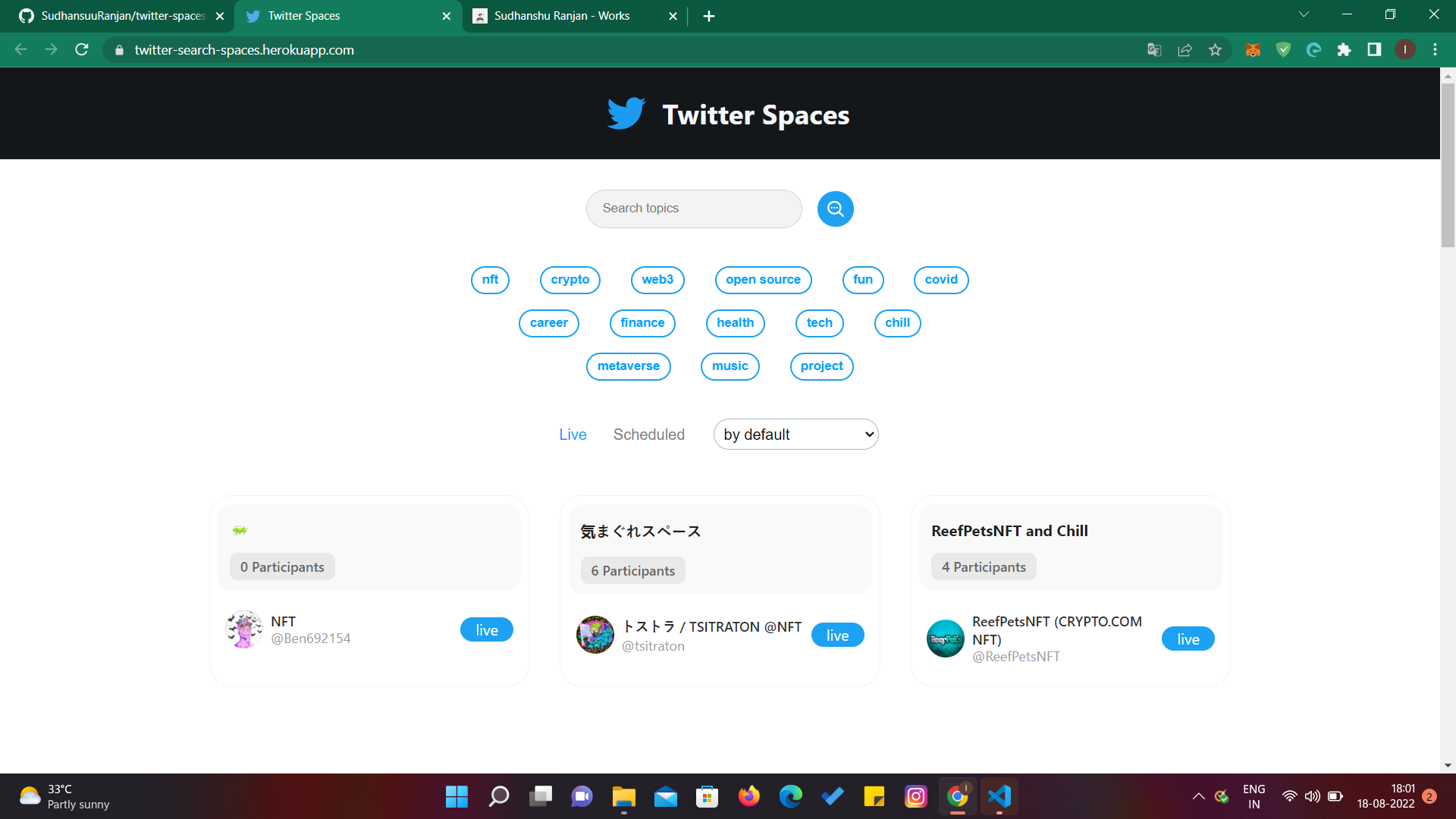
Task: Open the browser extensions puzzle icon
Action: pos(1344,50)
